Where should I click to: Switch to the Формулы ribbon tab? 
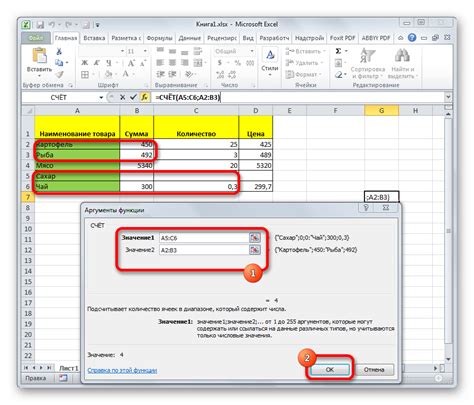[159, 38]
